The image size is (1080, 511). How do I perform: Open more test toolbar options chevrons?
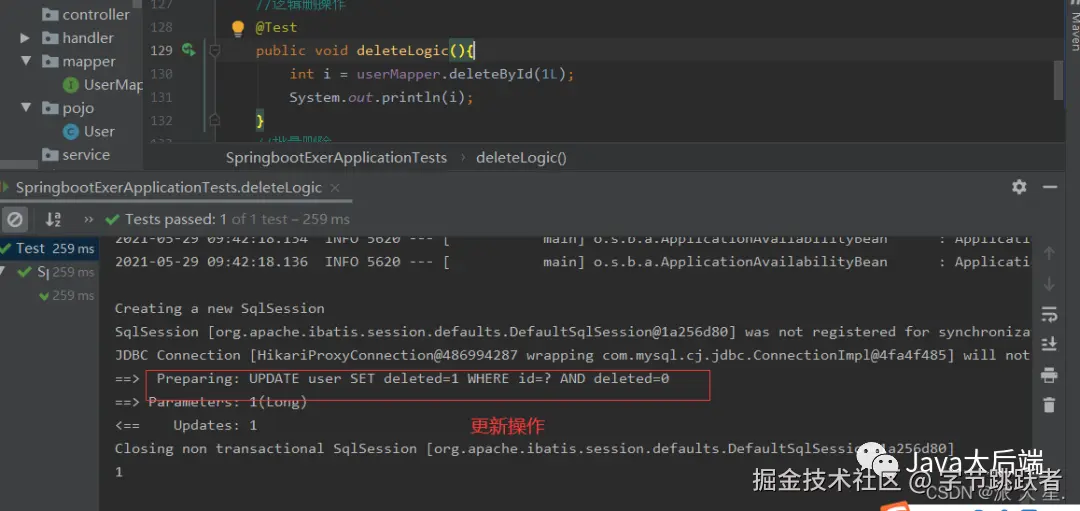88,220
